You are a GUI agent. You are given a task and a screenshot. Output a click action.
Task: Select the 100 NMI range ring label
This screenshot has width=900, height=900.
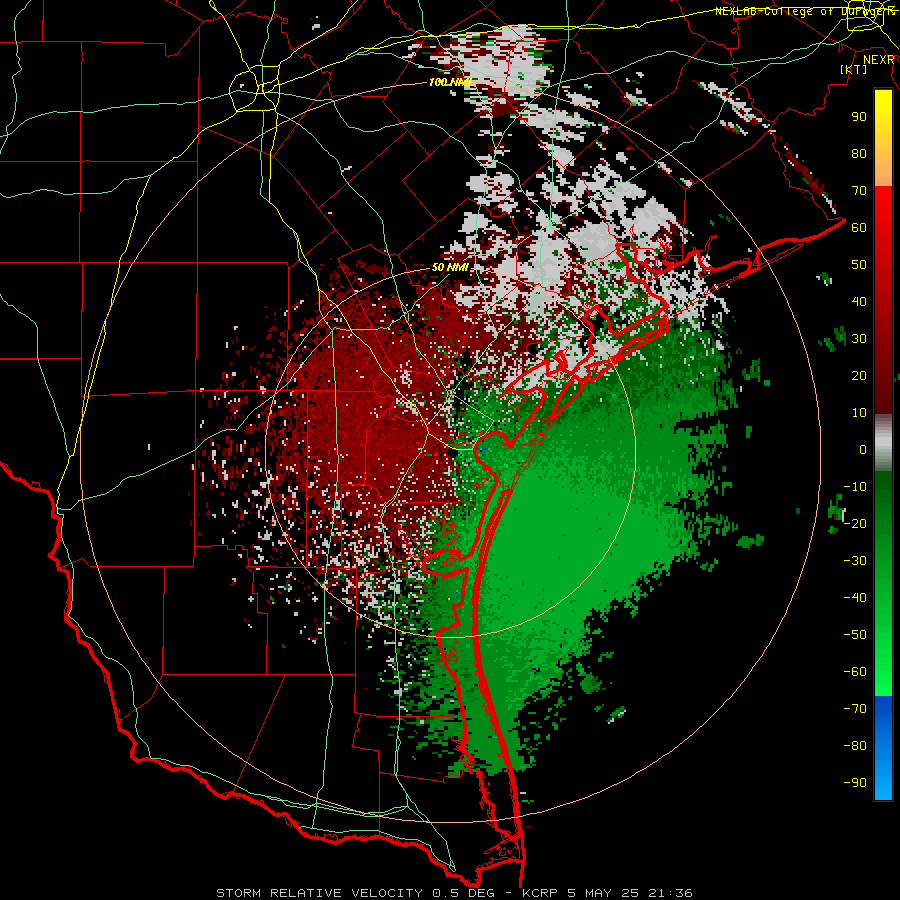coord(449,82)
